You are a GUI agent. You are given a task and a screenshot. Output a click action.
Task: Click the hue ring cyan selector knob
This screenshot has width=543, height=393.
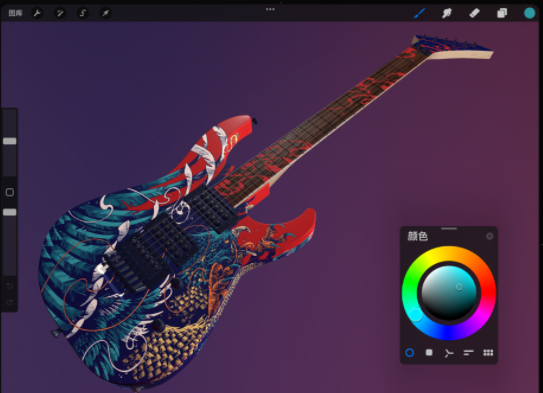coord(416,315)
